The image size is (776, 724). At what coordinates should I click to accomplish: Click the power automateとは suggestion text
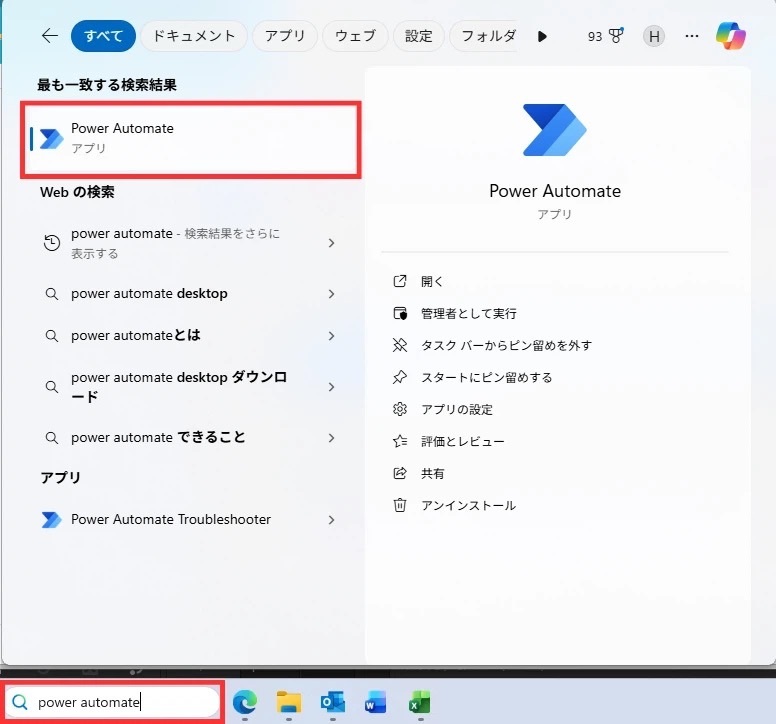click(136, 336)
